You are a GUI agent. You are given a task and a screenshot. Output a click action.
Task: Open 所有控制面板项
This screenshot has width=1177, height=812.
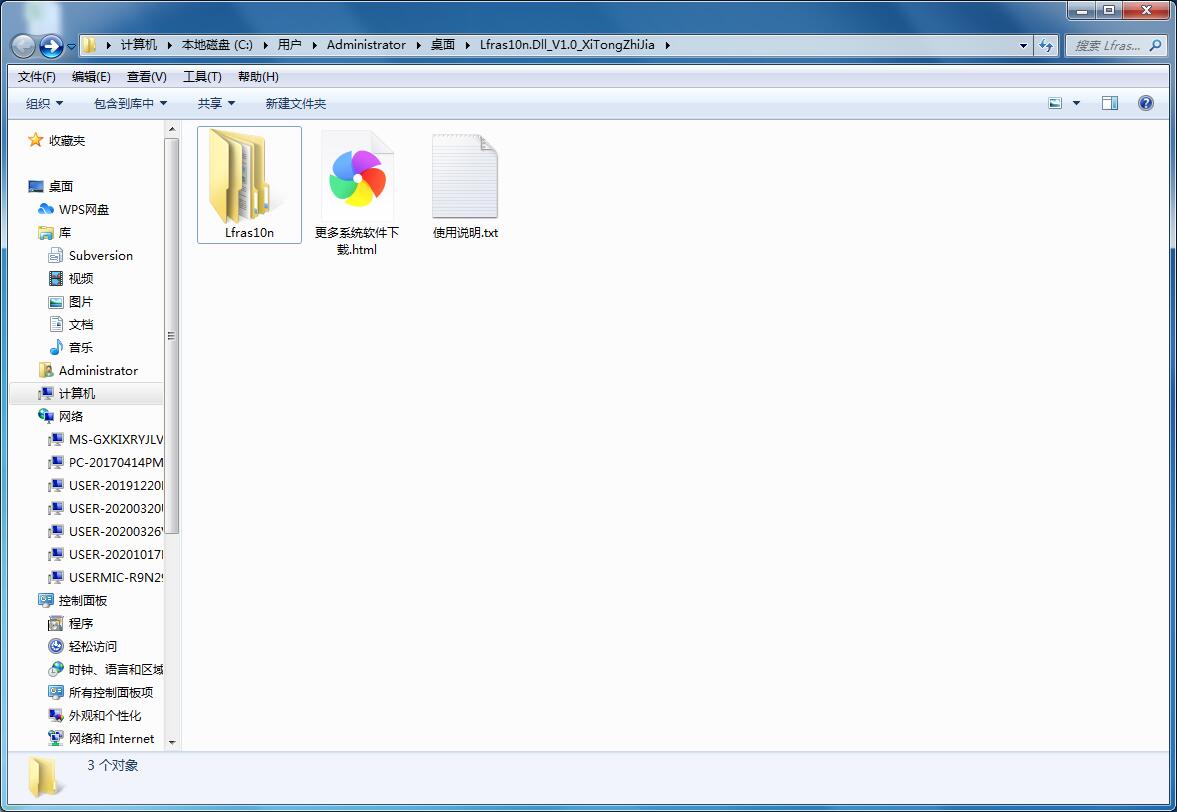[110, 693]
